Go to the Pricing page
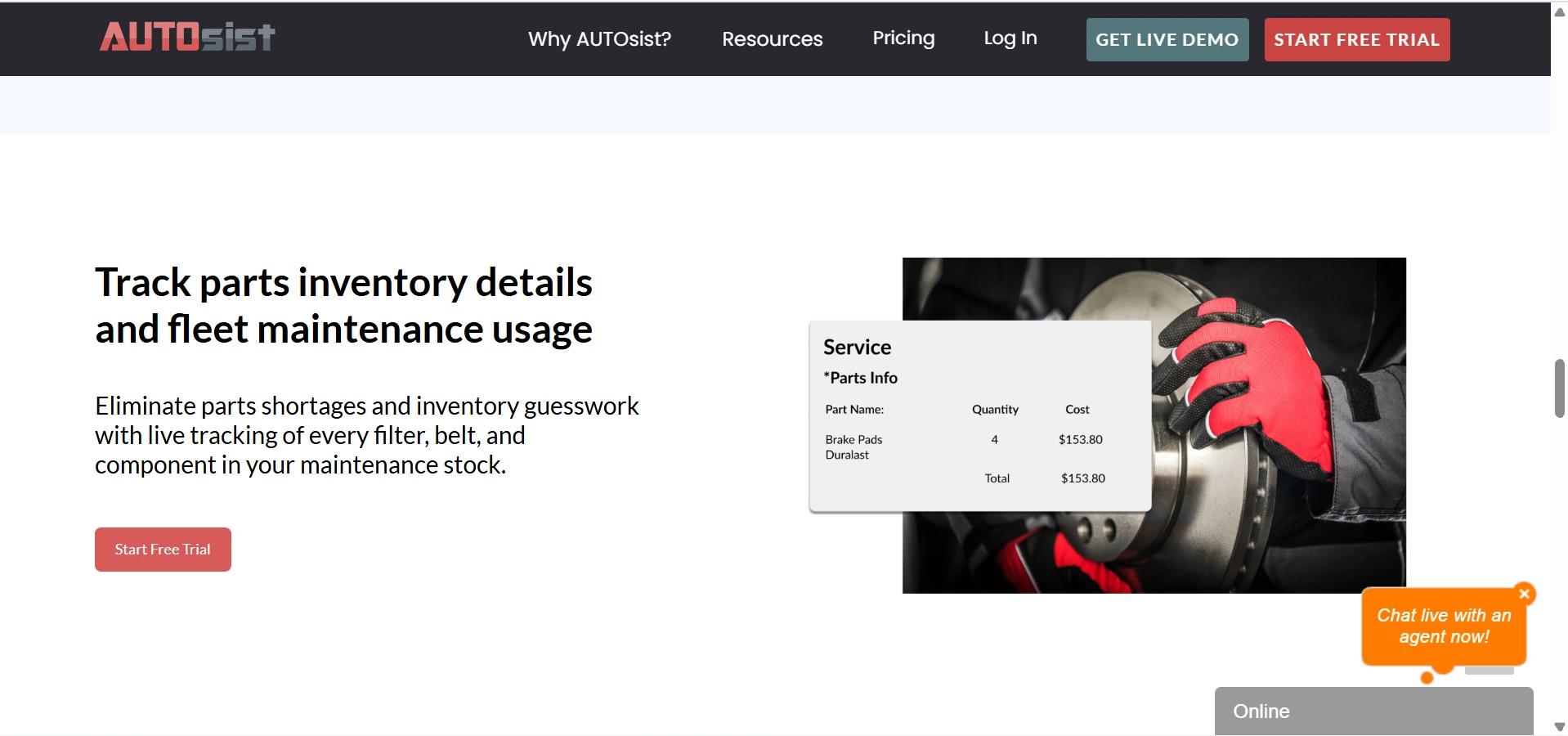 click(x=903, y=38)
